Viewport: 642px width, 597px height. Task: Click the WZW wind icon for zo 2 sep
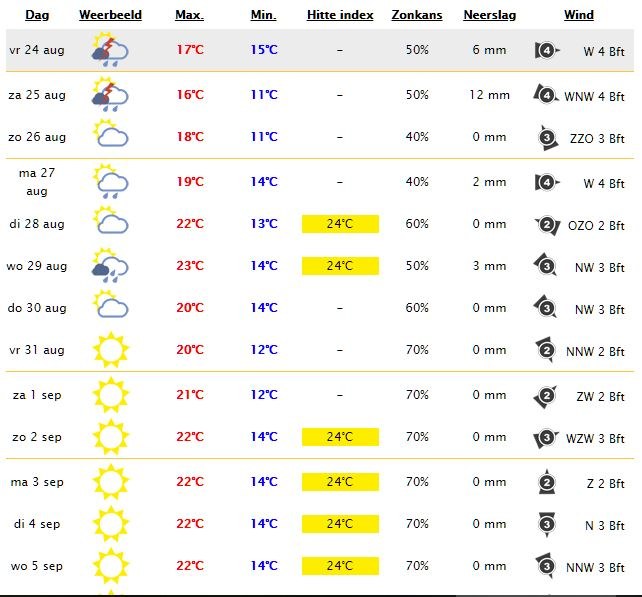546,438
